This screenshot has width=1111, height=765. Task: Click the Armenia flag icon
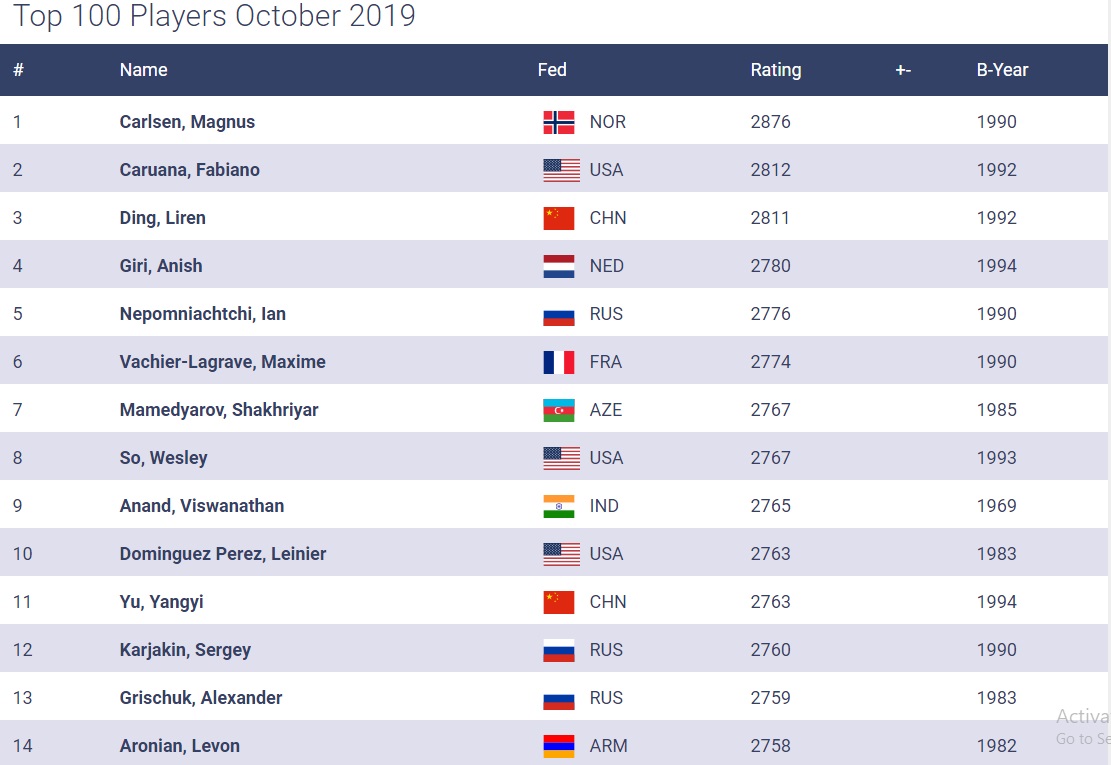(x=559, y=746)
